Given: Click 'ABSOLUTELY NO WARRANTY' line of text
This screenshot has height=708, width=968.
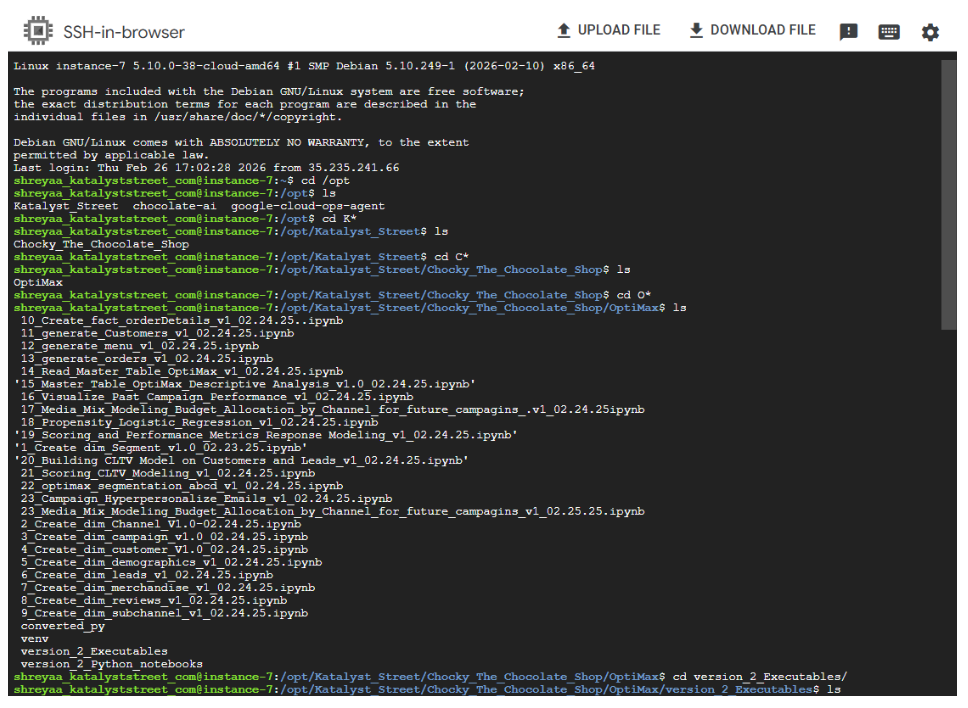Looking at the screenshot, I should click(x=241, y=143).
